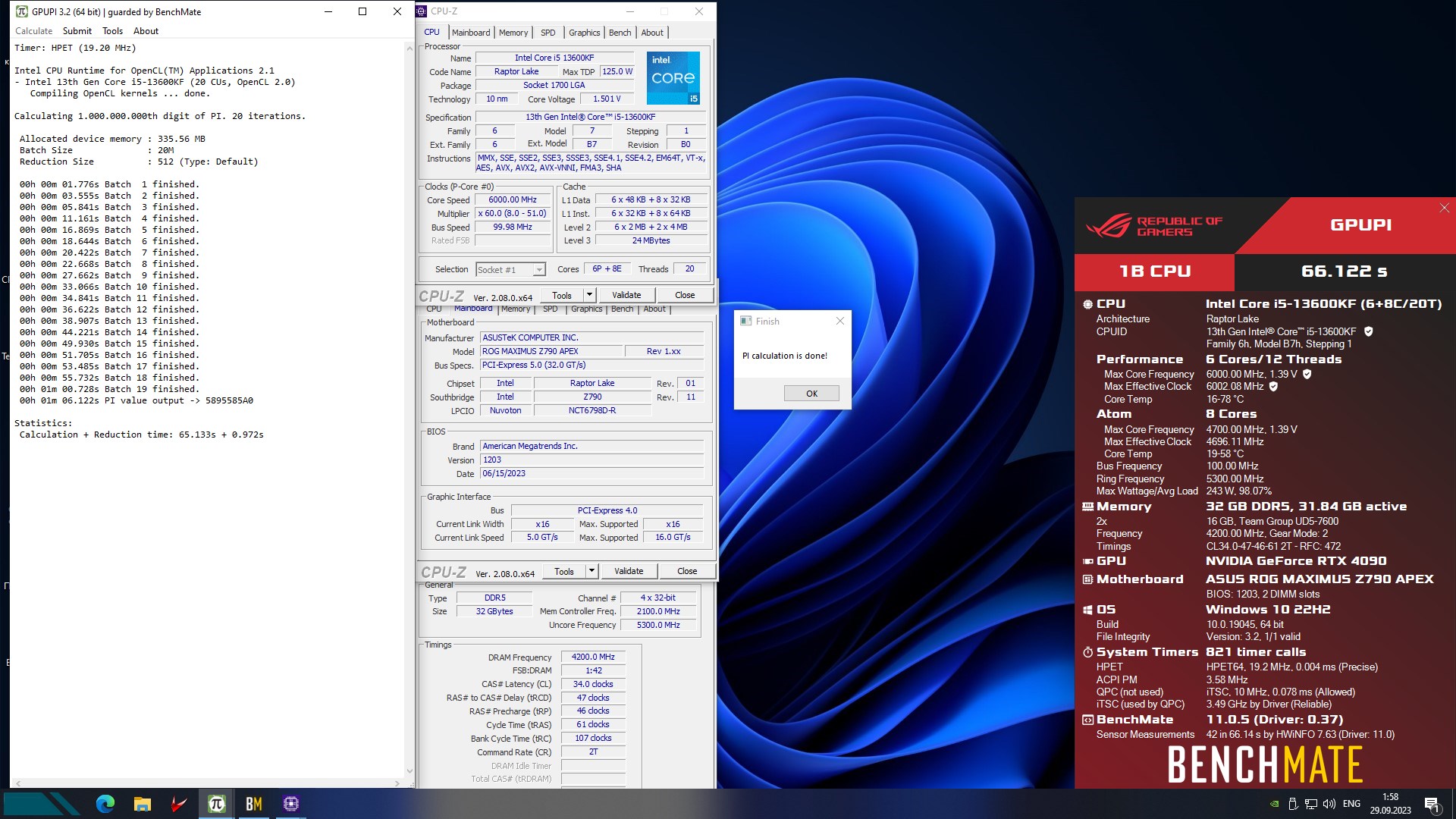Switch to Bench tab in top CPU-Z
1456x819 pixels.
click(x=620, y=33)
